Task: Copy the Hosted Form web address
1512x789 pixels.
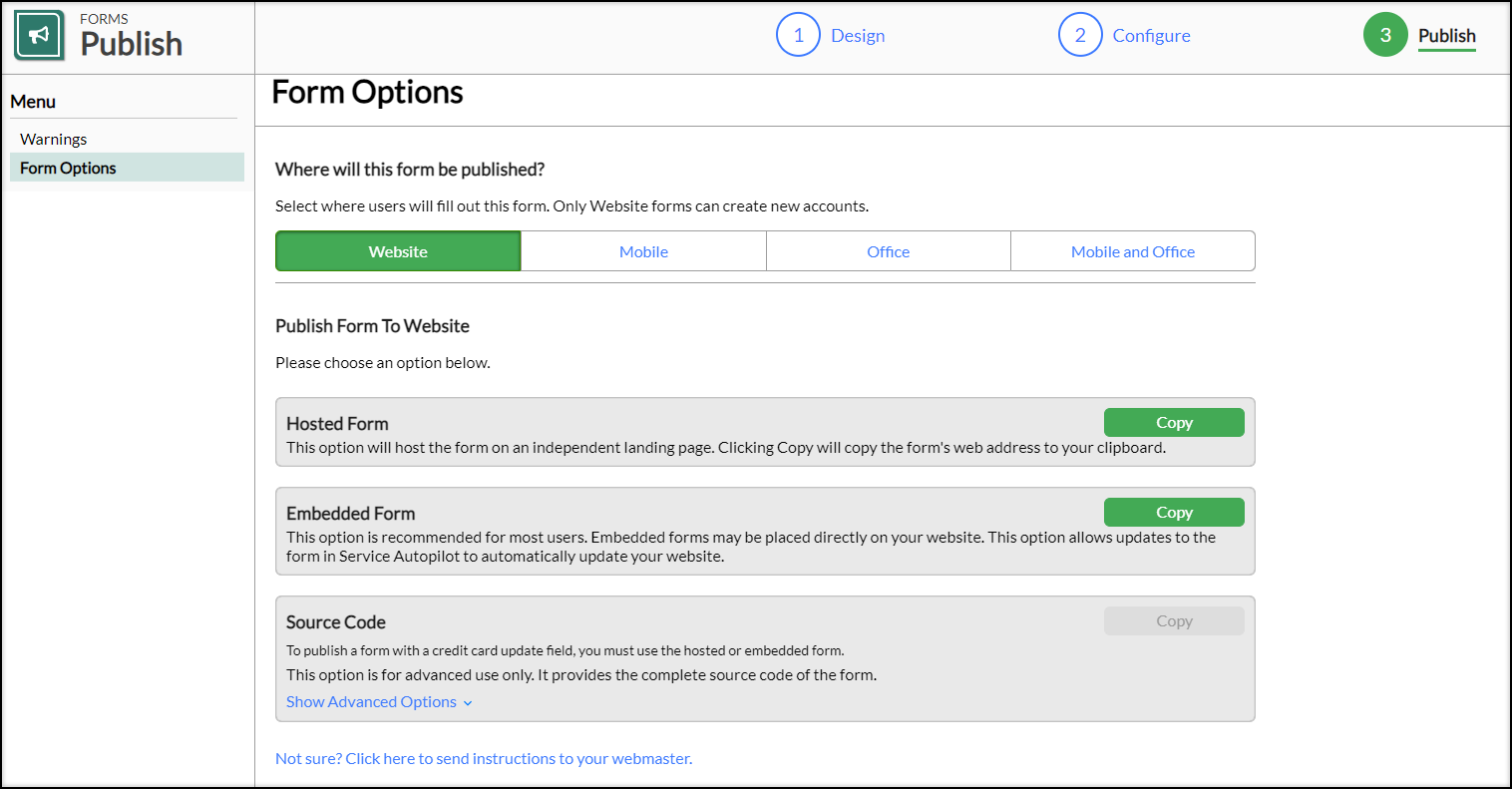Action: (1173, 422)
